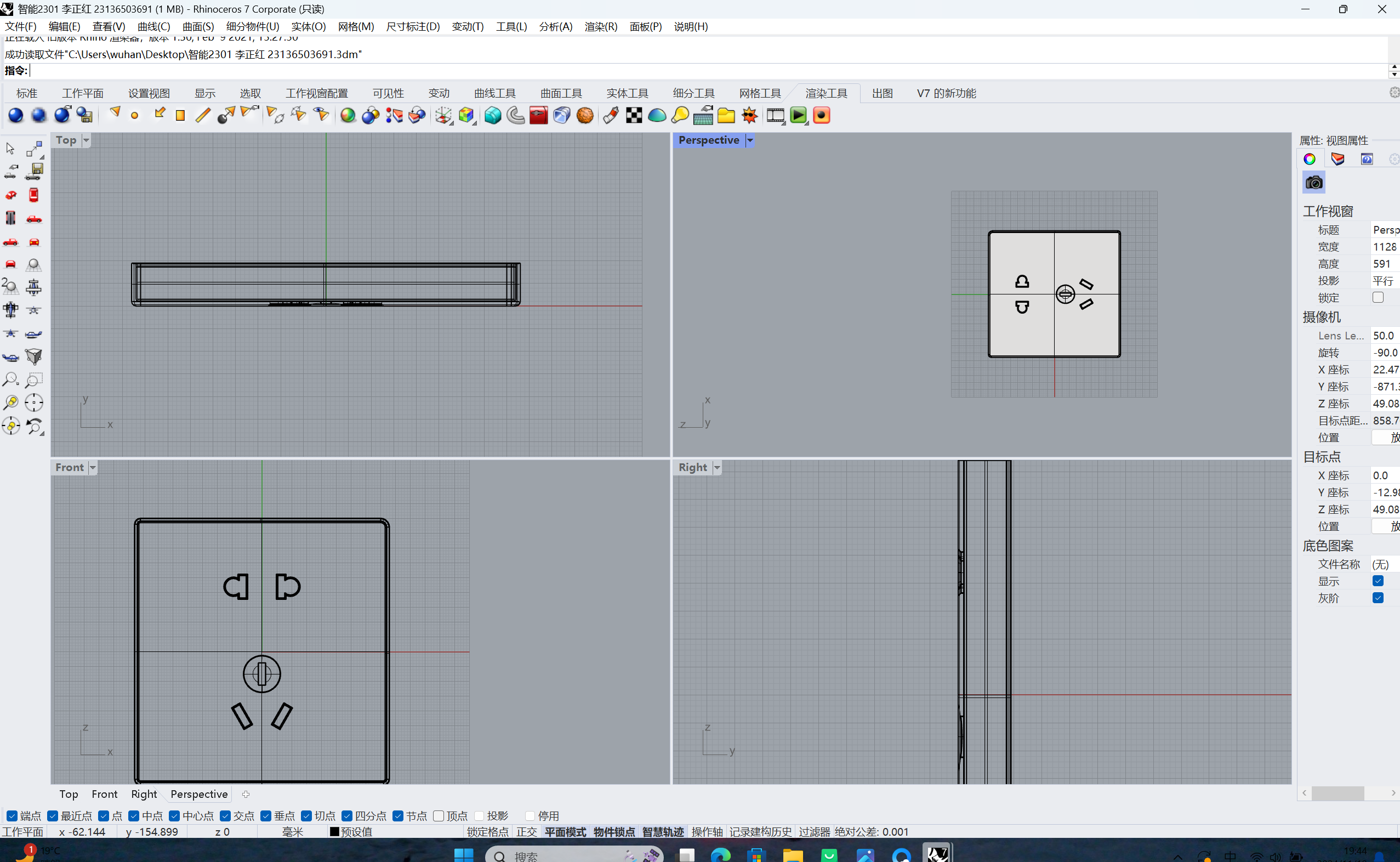Expand the 工作视窗 section in properties
This screenshot has width=1400, height=862.
(1328, 211)
